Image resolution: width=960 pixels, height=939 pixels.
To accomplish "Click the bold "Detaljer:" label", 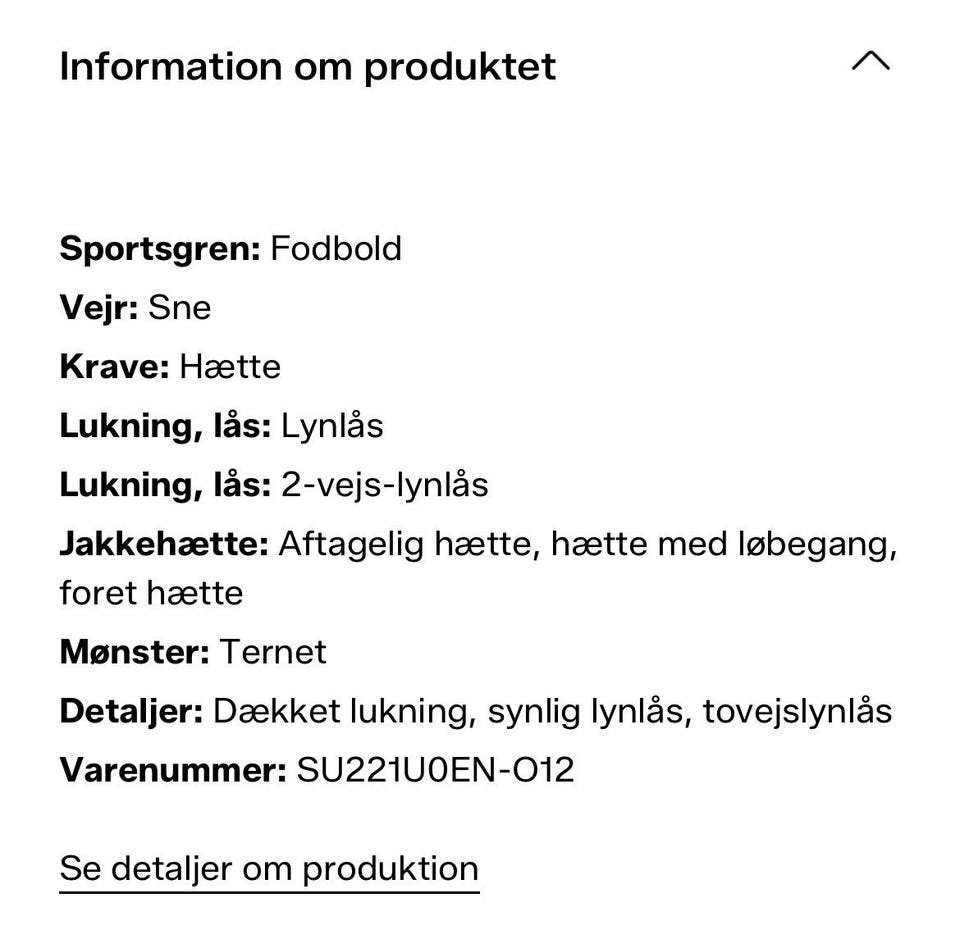I will [x=131, y=711].
